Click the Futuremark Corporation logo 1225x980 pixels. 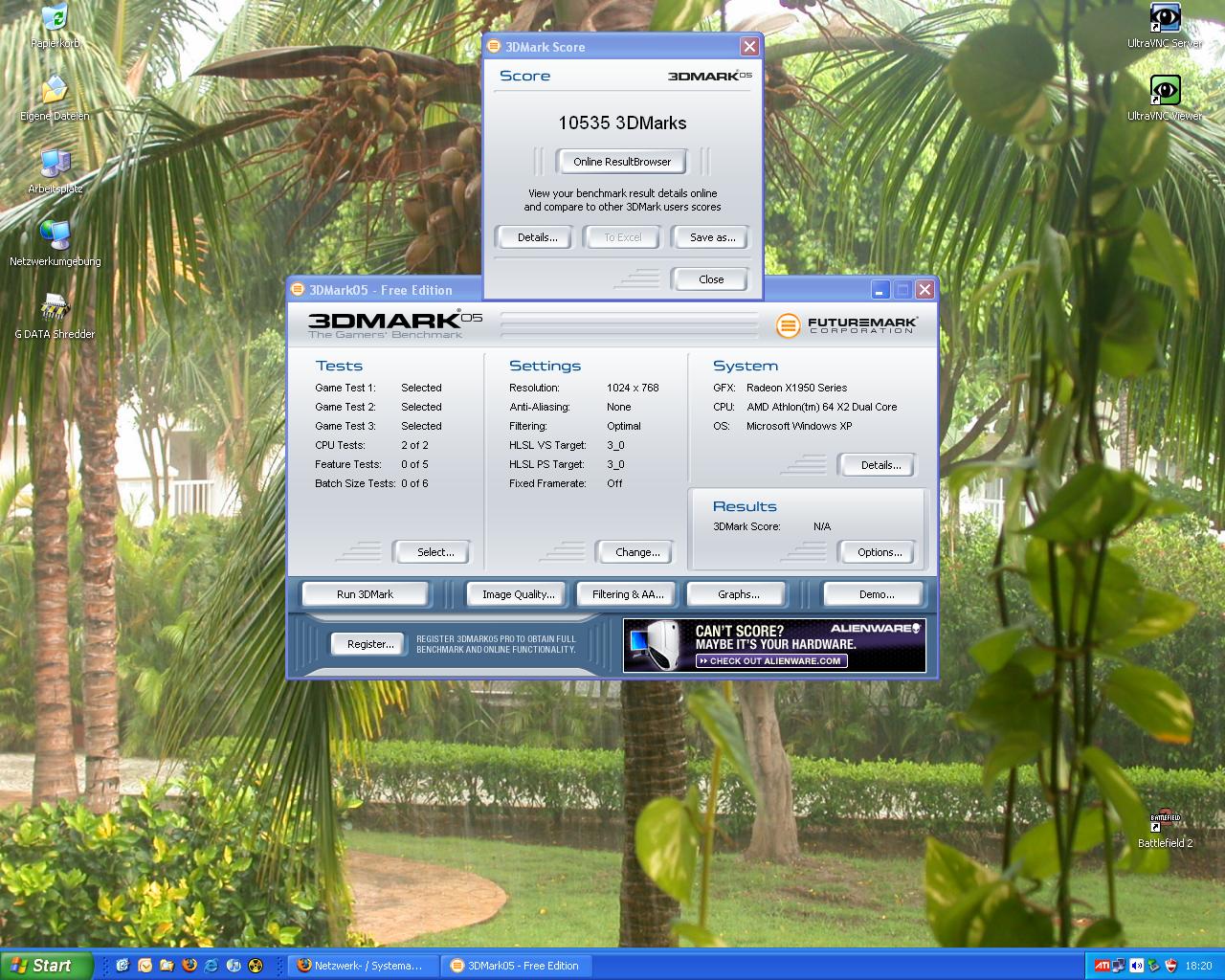coord(847,325)
